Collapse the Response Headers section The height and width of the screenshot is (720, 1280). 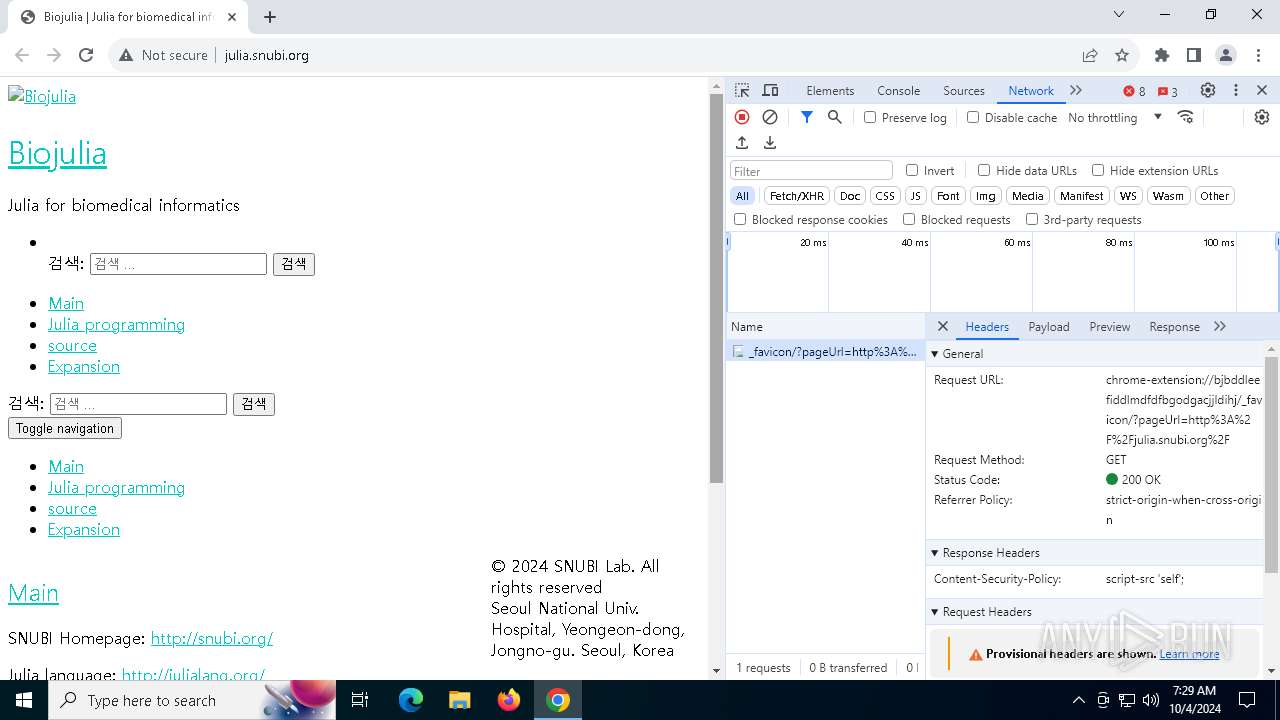935,553
